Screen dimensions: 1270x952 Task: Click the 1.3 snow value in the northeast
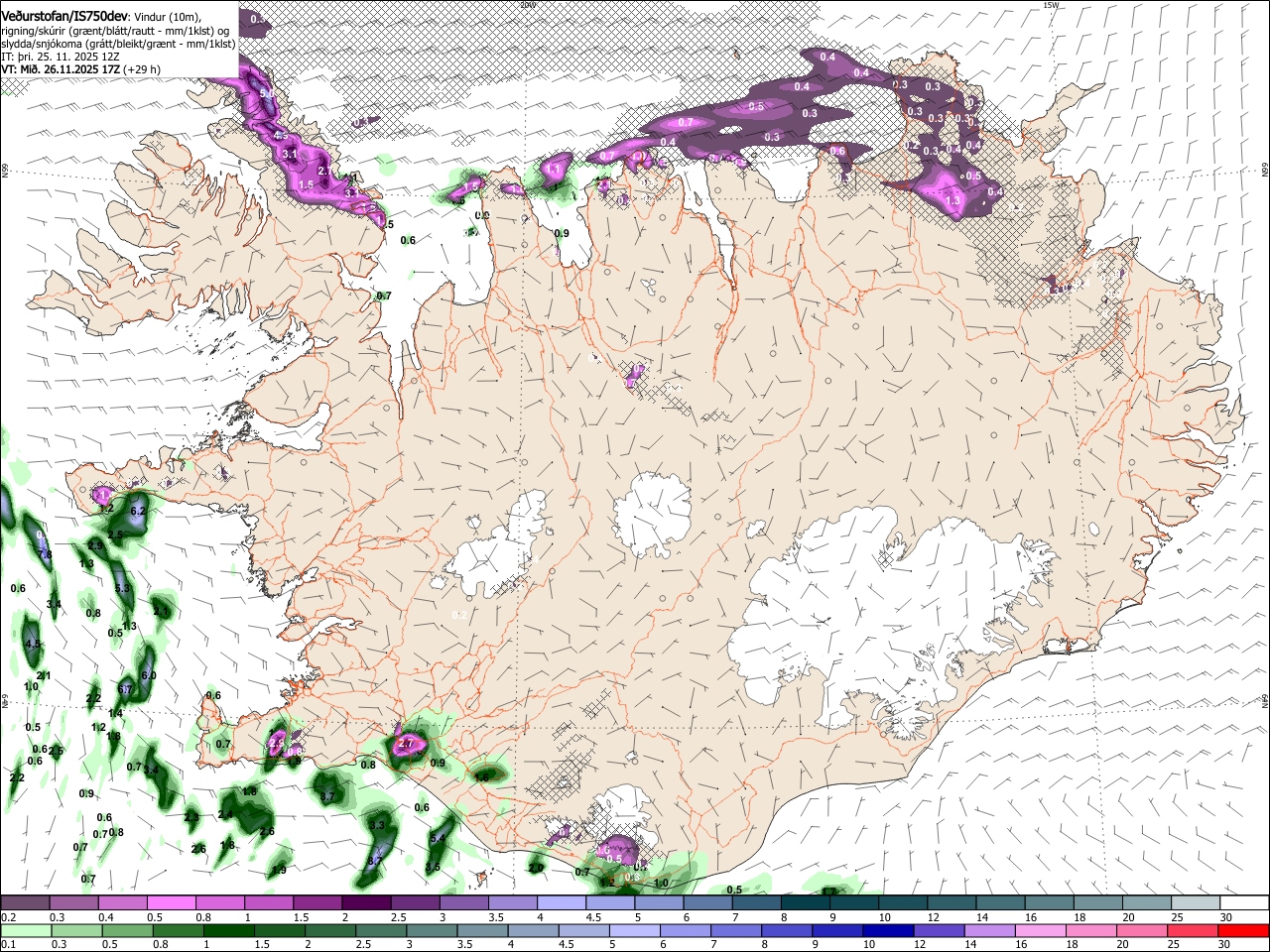[952, 200]
